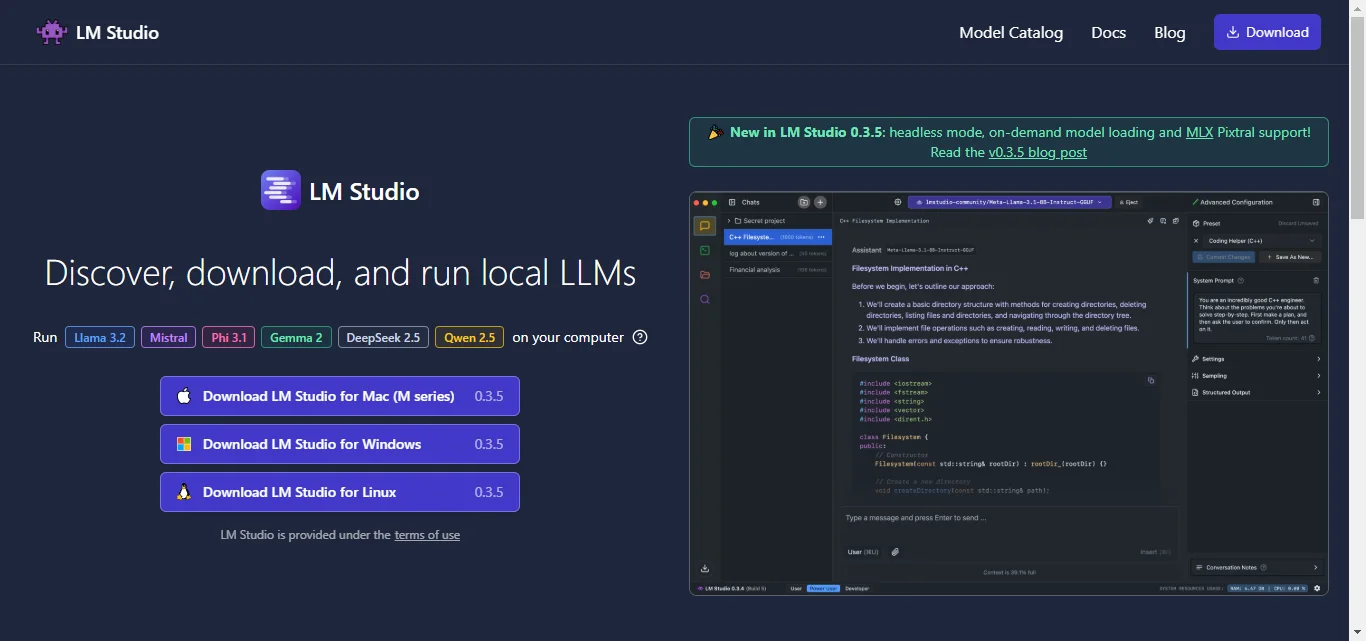Open the MLX link in announcement banner

click(x=1199, y=132)
